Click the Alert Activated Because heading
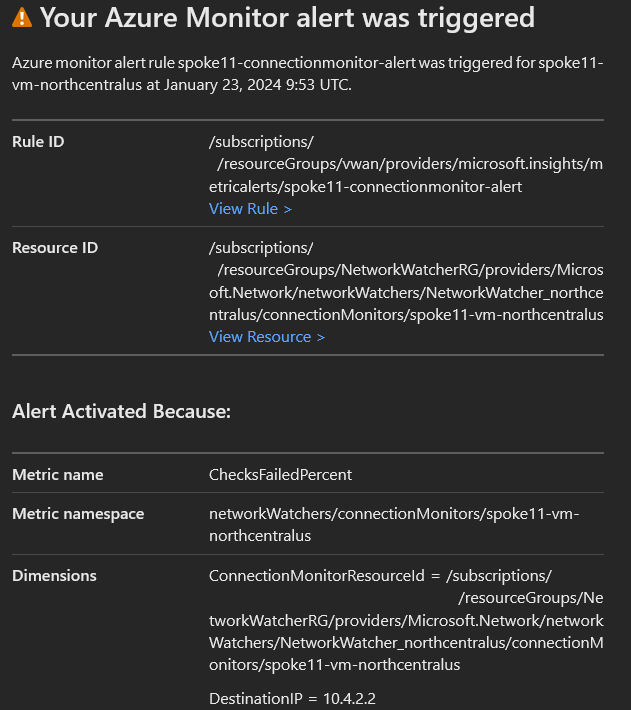Viewport: 631px width, 710px height. [x=121, y=411]
